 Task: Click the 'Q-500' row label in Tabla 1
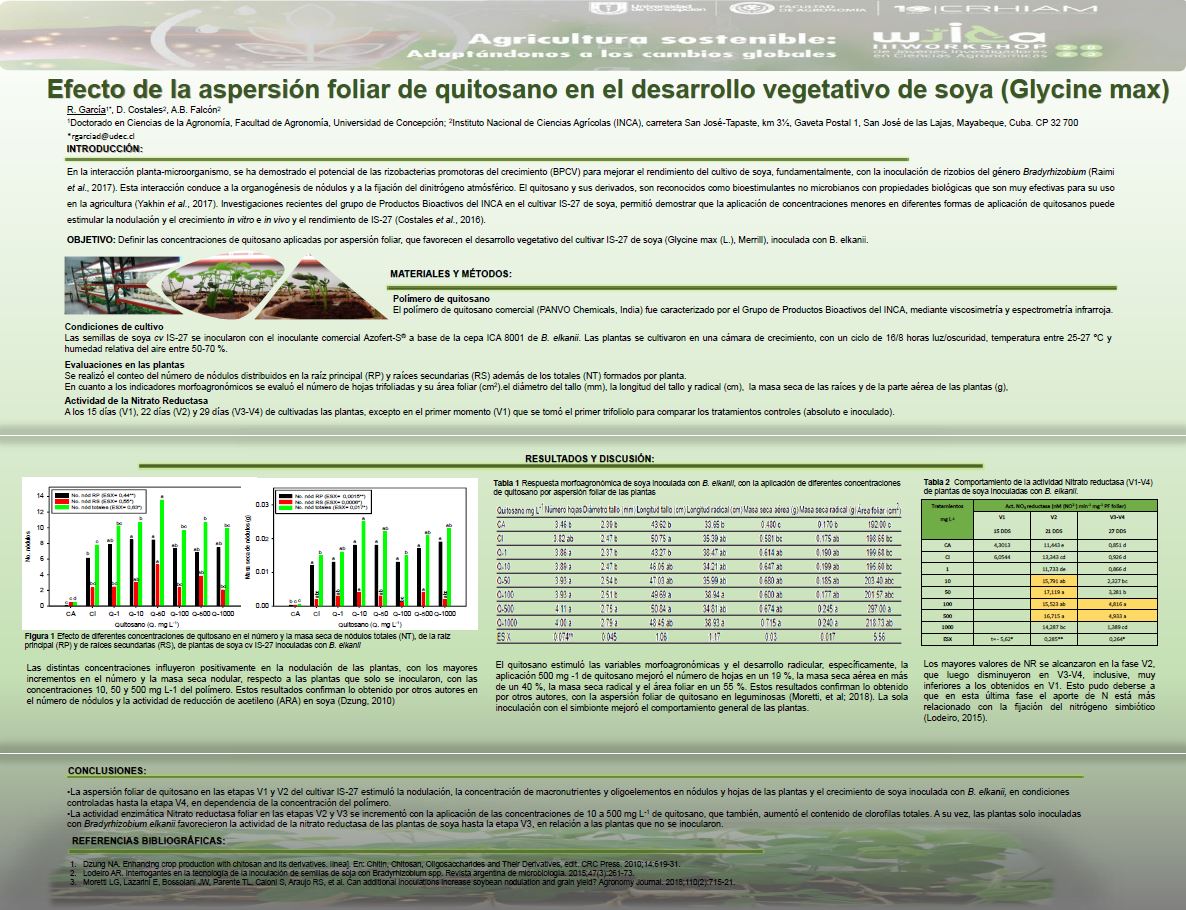506,608
